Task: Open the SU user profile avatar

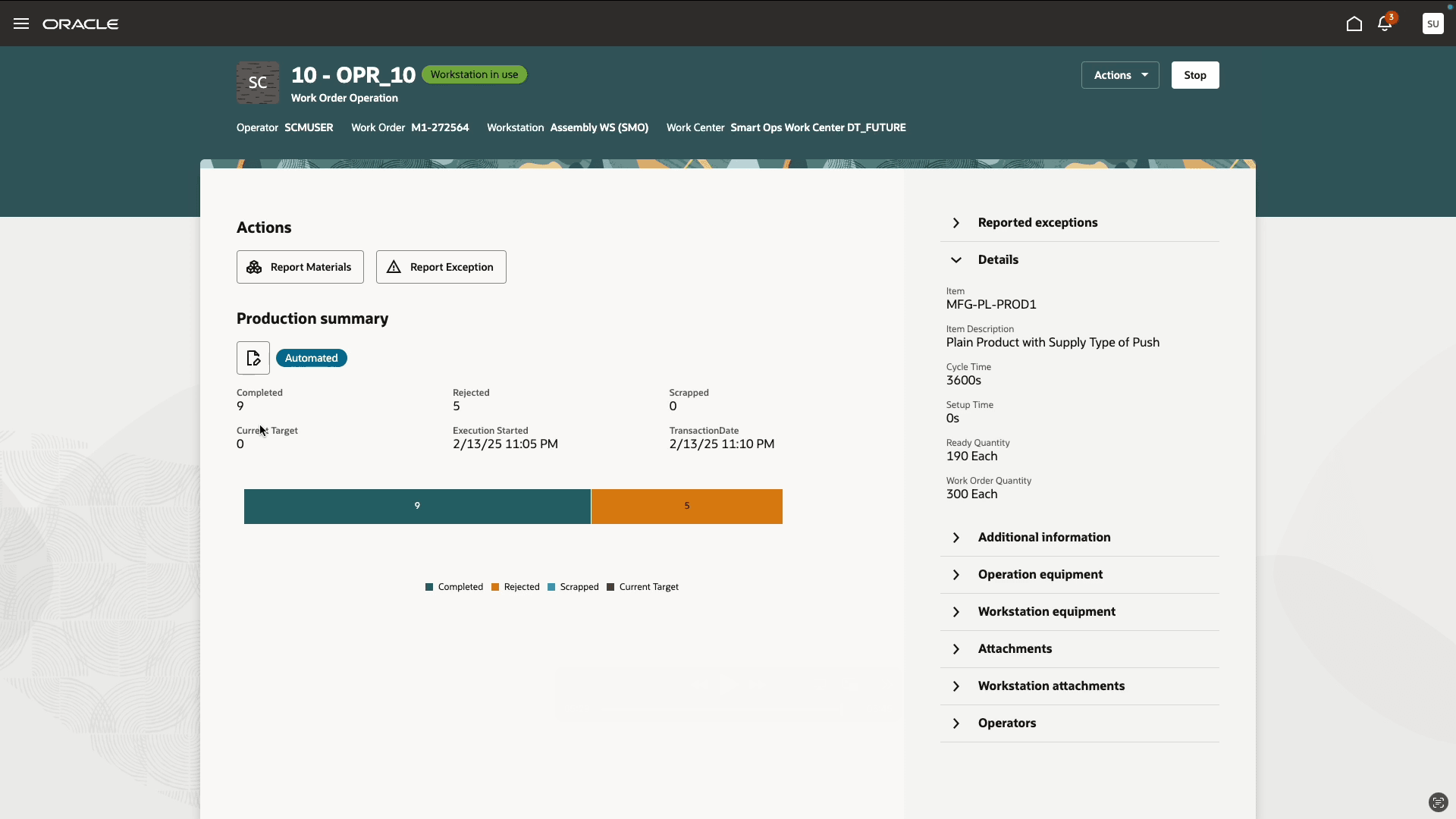Action: 1432,24
